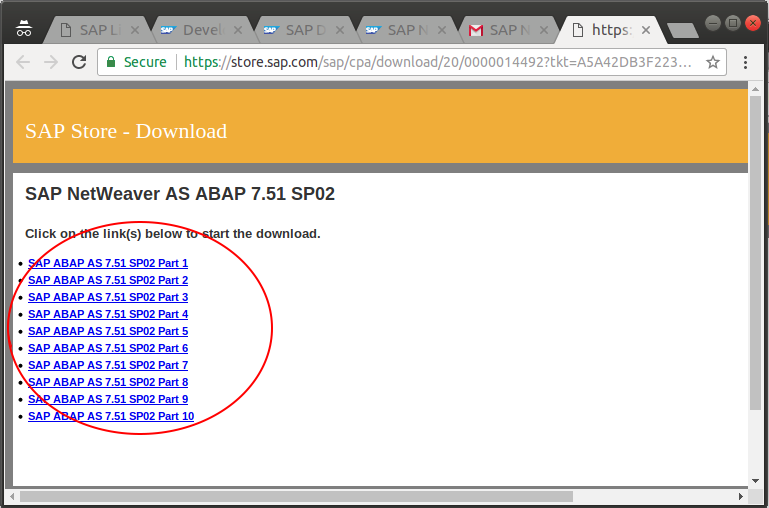Image resolution: width=769 pixels, height=508 pixels.
Task: Download SAP ABAP AS 7.51 SP02 Part 9
Action: coord(108,399)
